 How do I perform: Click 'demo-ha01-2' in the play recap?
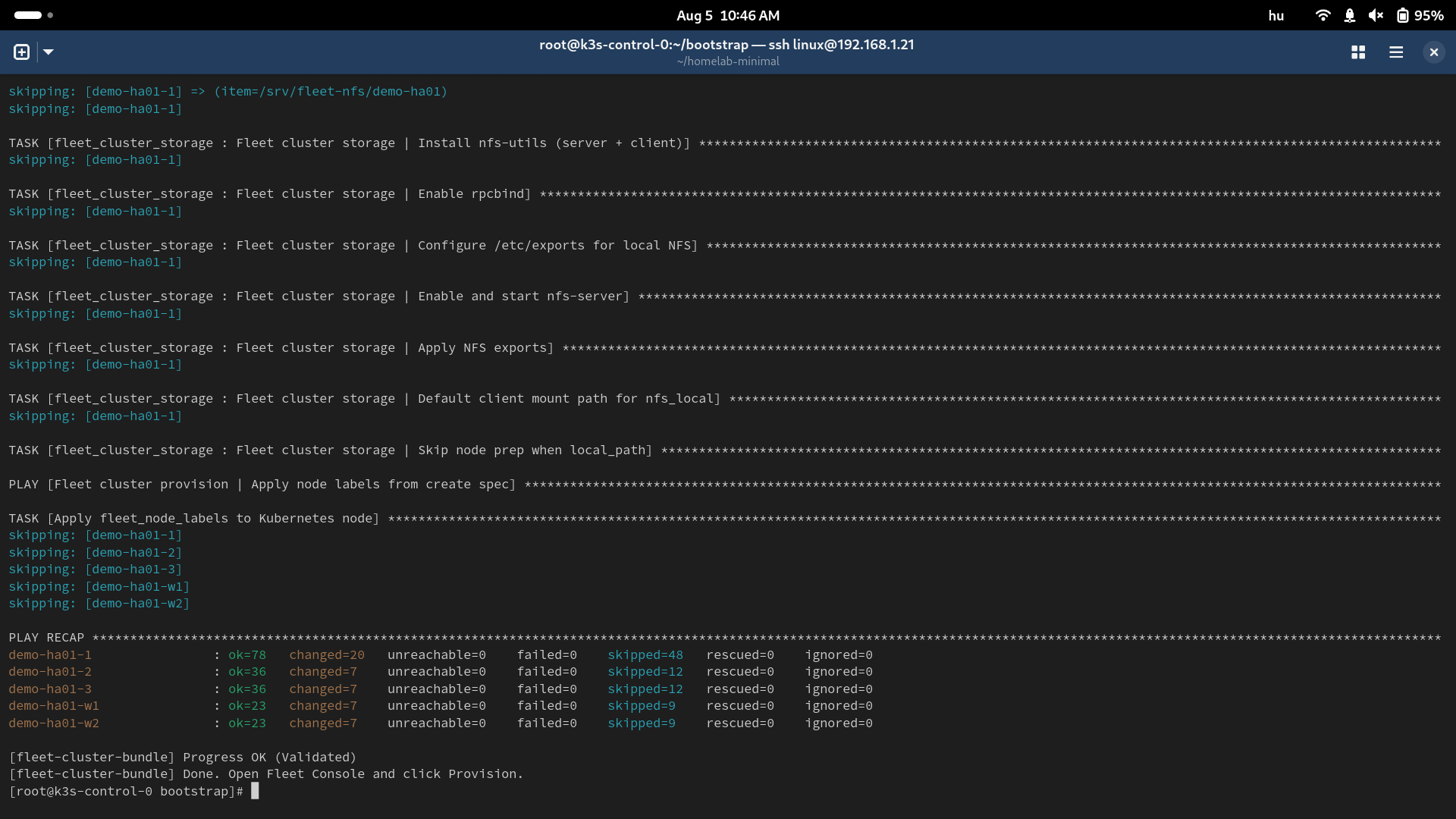(x=50, y=672)
